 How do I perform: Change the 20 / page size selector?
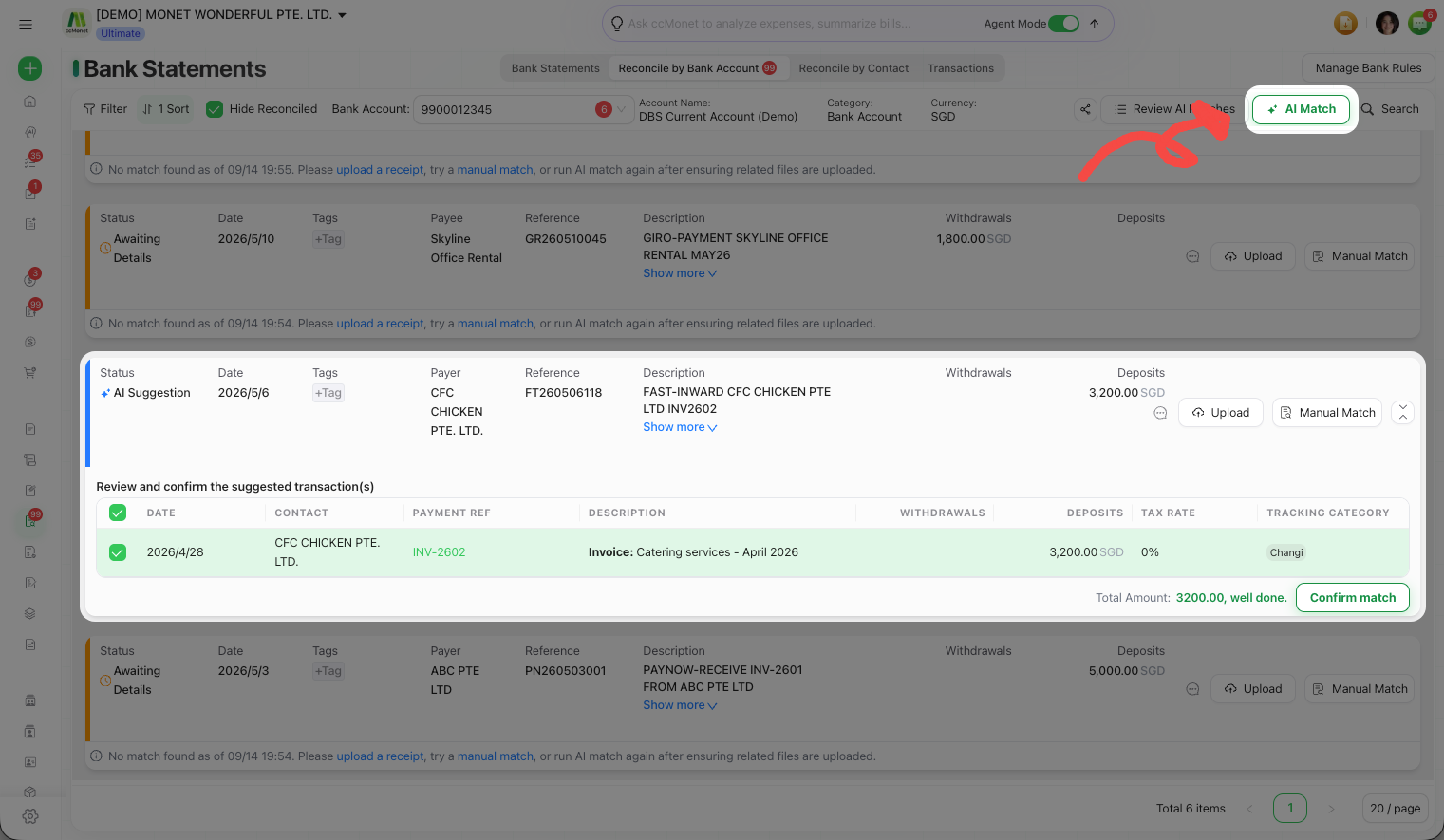[1395, 809]
